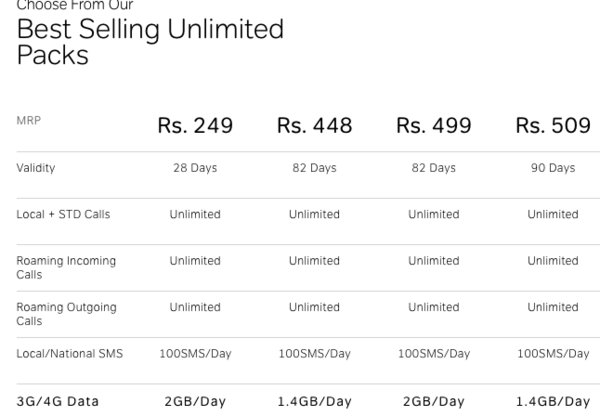Image resolution: width=600 pixels, height=416 pixels.
Task: Select the Validity row label
Action: coord(36,168)
